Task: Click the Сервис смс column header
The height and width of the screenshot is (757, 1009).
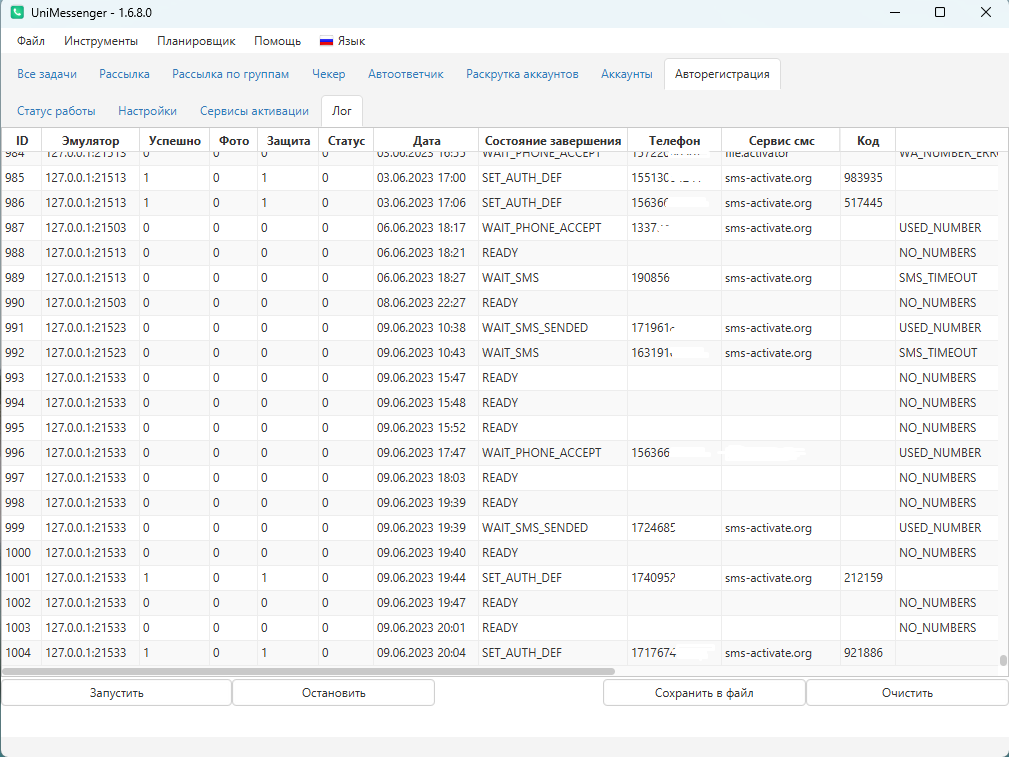Action: [x=781, y=141]
